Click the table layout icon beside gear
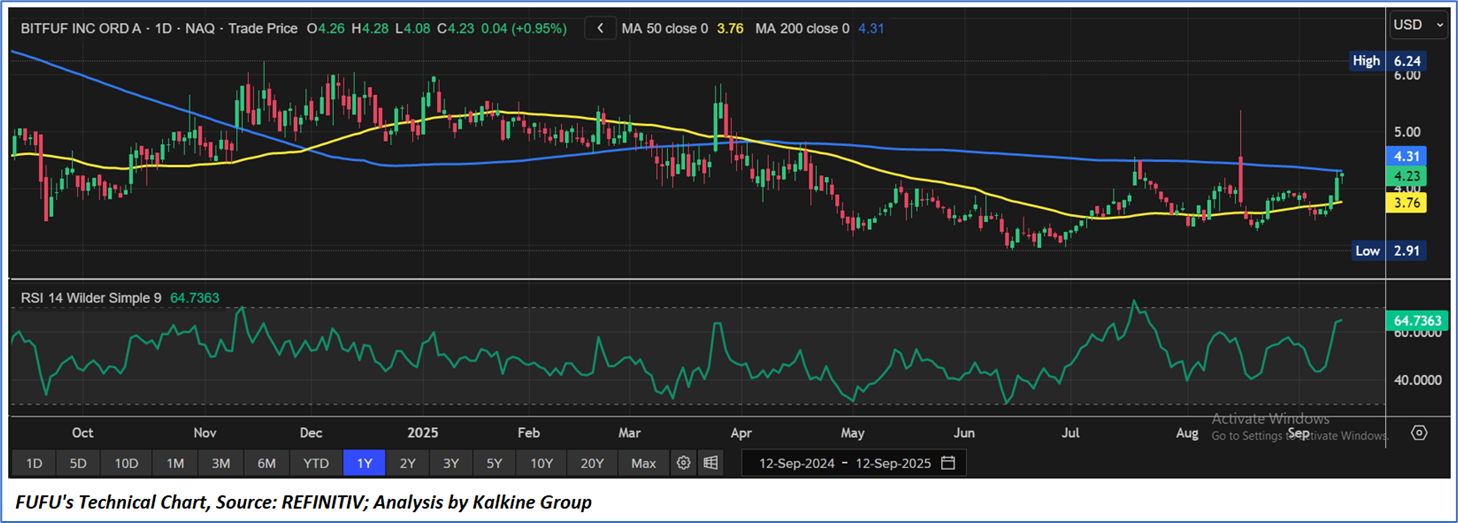Viewport: 1458px width, 523px height. (710, 463)
